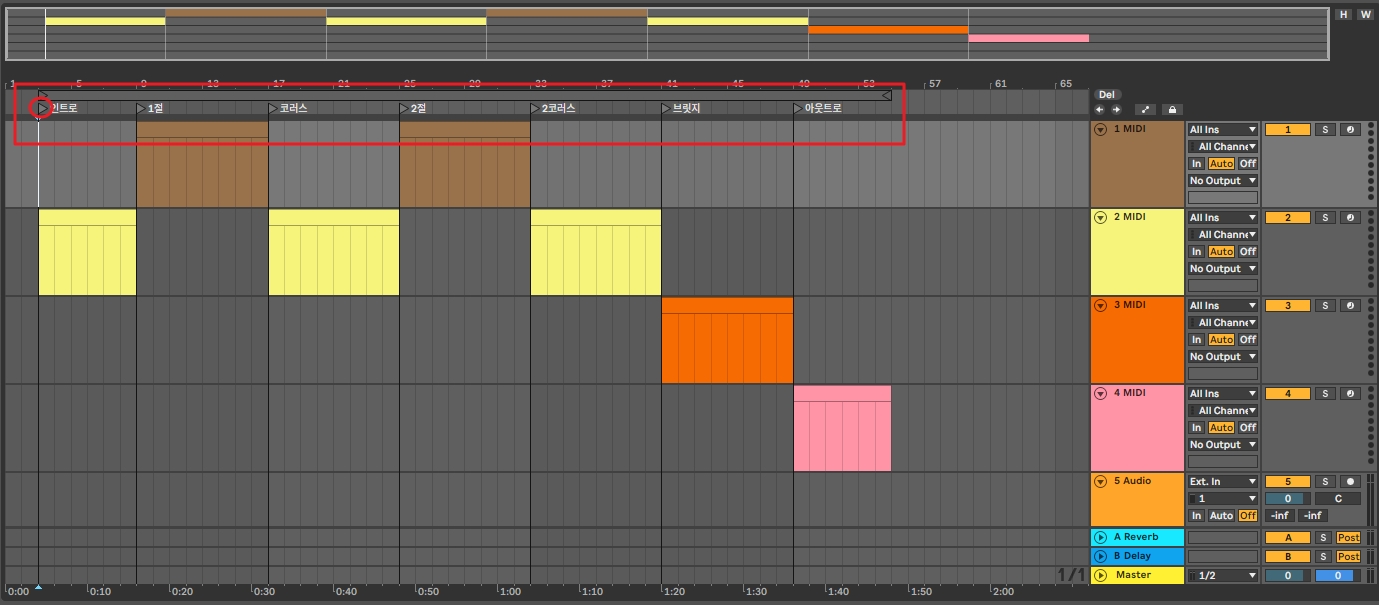Screen dimensions: 1379x605
Task: Toggle track activator 4 on 4 MIDI
Action: point(1287,394)
